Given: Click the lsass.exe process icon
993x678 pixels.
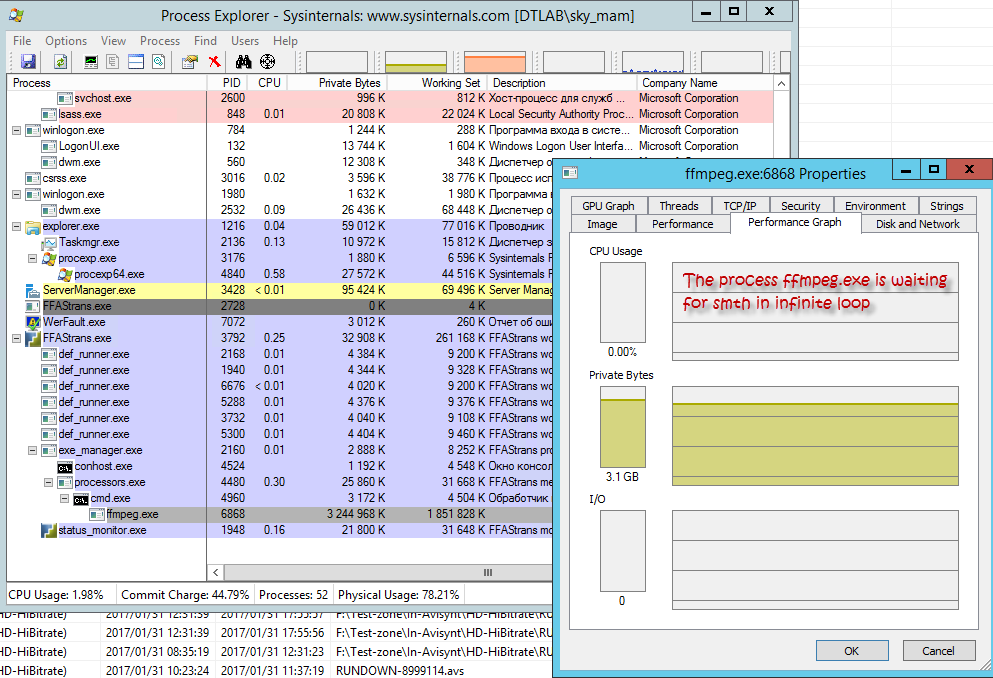Looking at the screenshot, I should (49, 115).
